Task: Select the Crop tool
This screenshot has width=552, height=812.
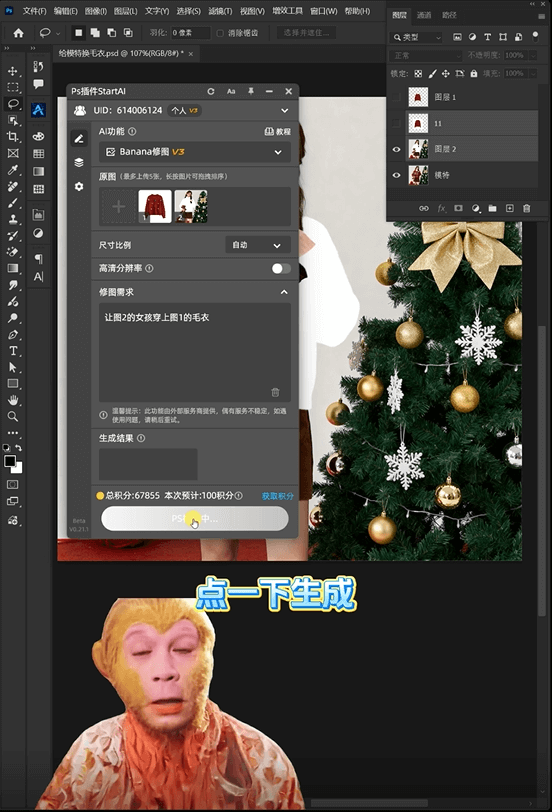Action: [13, 137]
